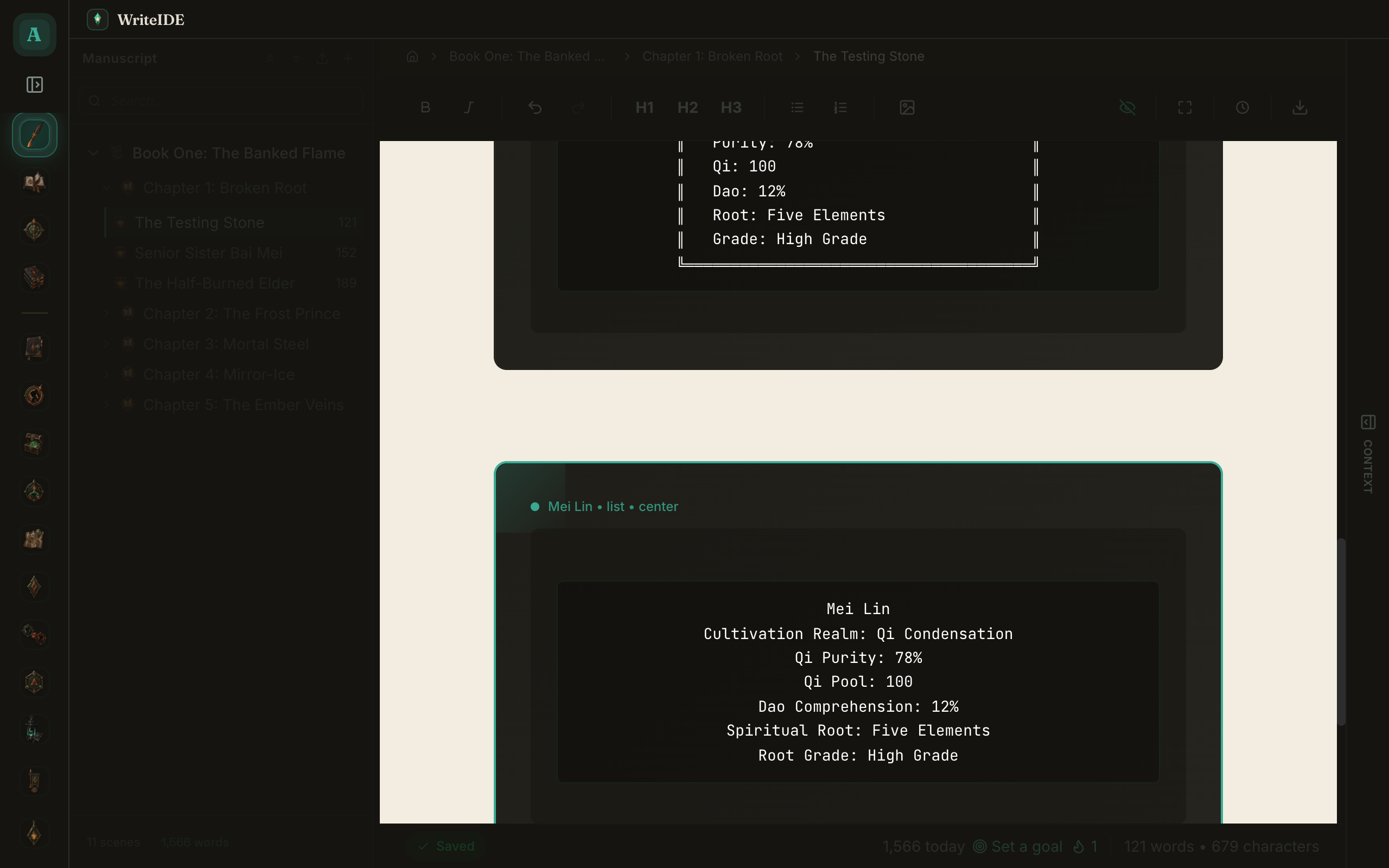Insert an image using the toolbar icon

907,107
